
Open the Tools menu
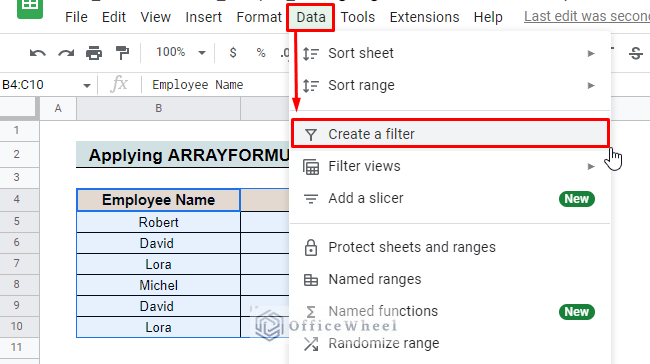[358, 17]
